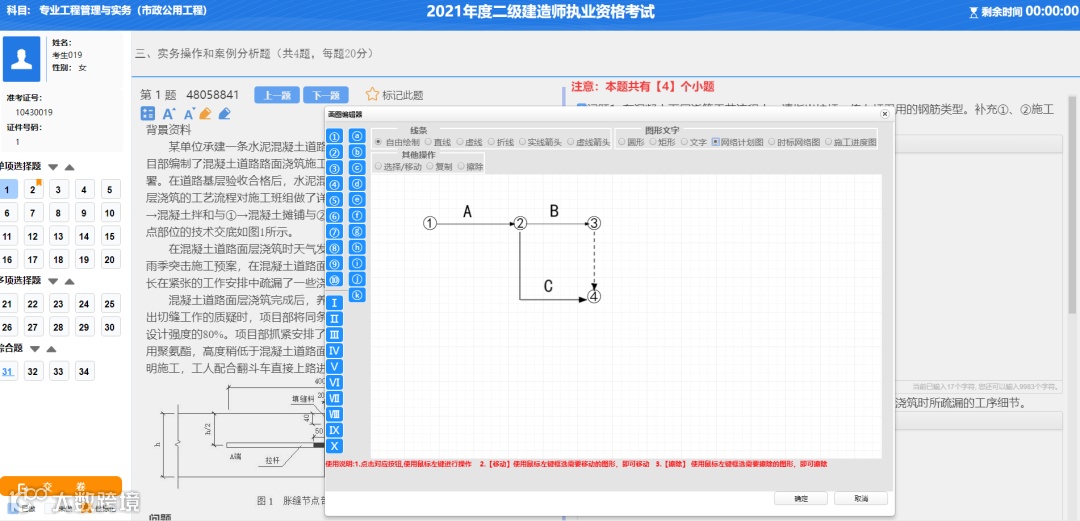Insert circled letter ⓔ symbol
The width and height of the screenshot is (1080, 521).
click(357, 199)
